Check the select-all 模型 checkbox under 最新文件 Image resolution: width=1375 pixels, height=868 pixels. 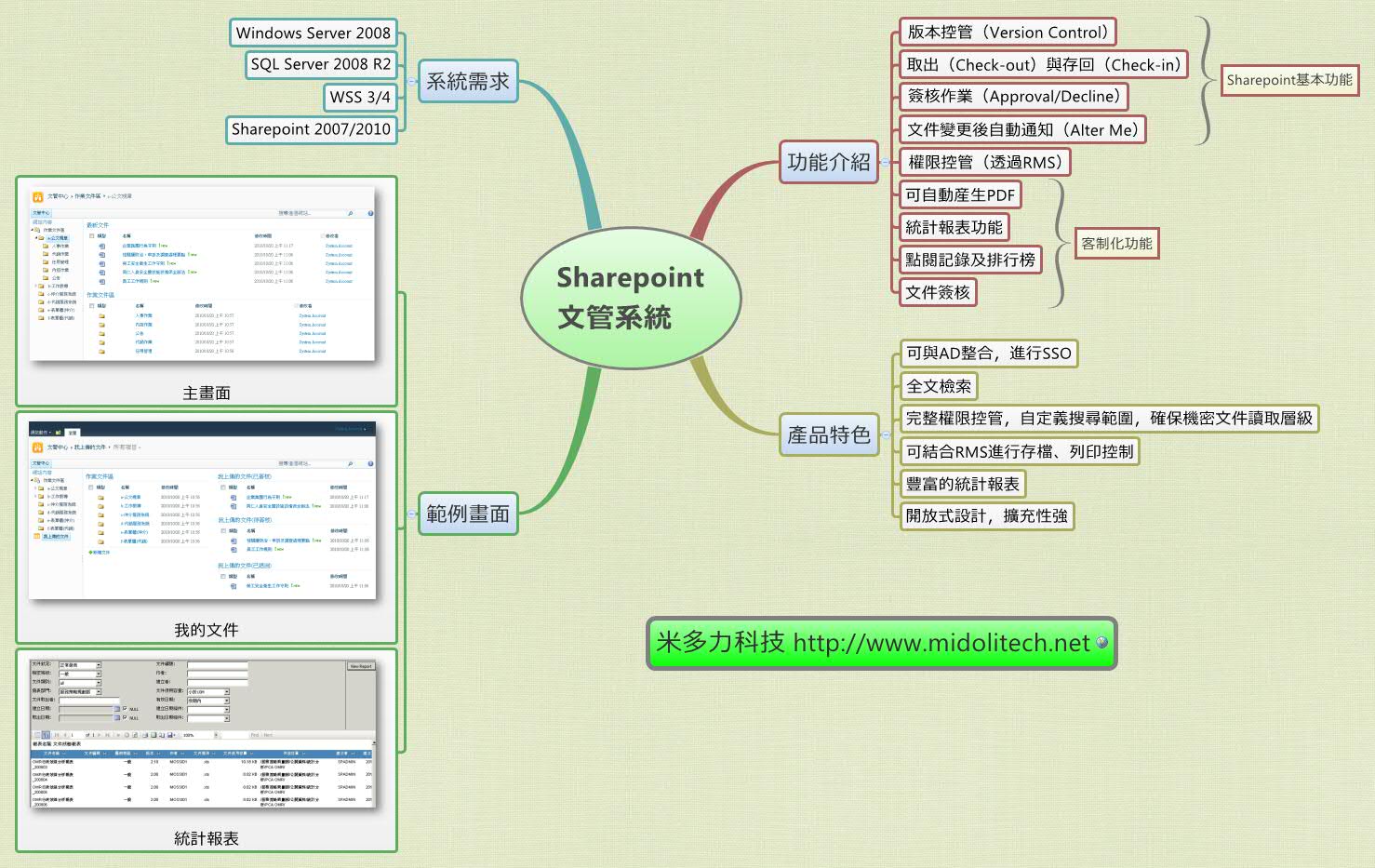(x=91, y=235)
